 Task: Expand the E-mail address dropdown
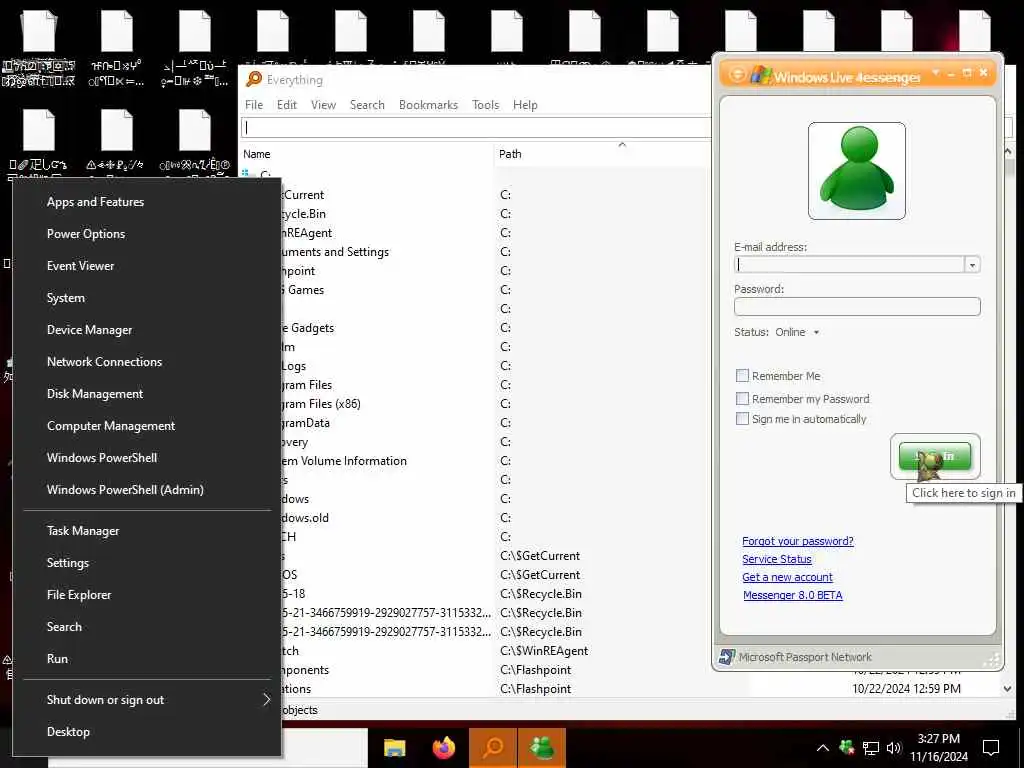[x=972, y=264]
